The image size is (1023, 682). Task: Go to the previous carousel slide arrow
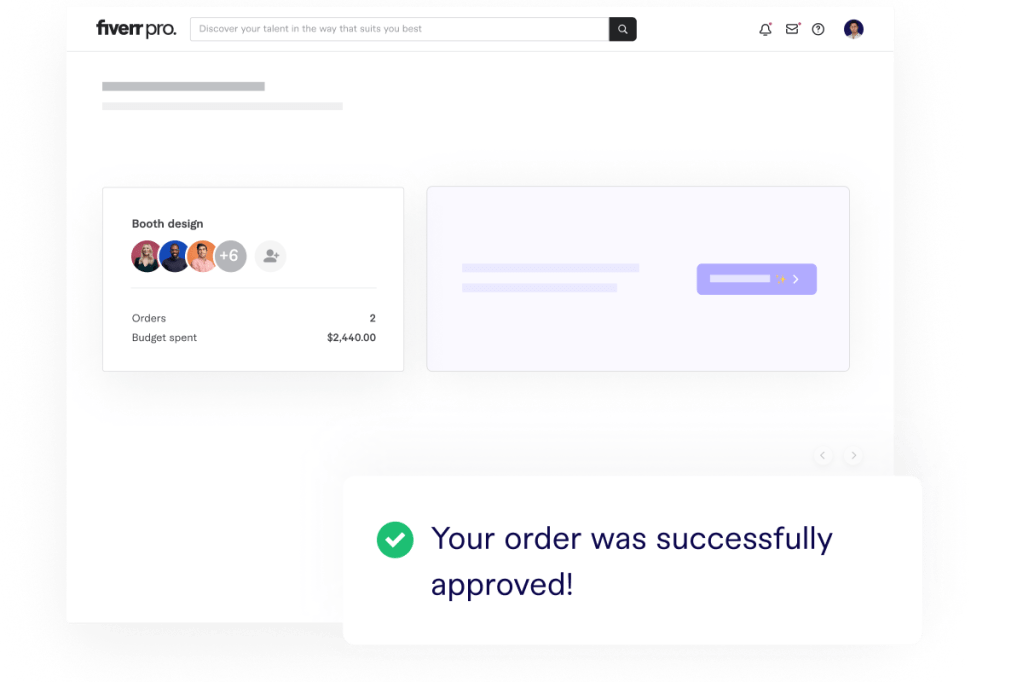point(823,455)
